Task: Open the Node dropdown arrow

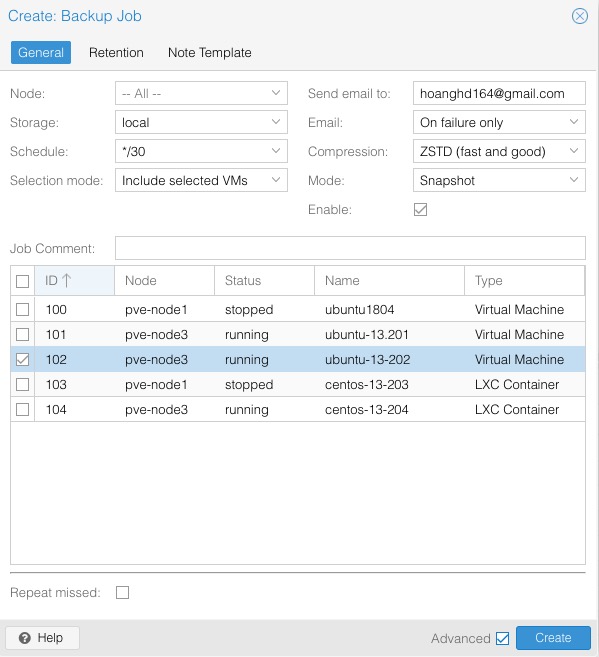Action: click(276, 93)
